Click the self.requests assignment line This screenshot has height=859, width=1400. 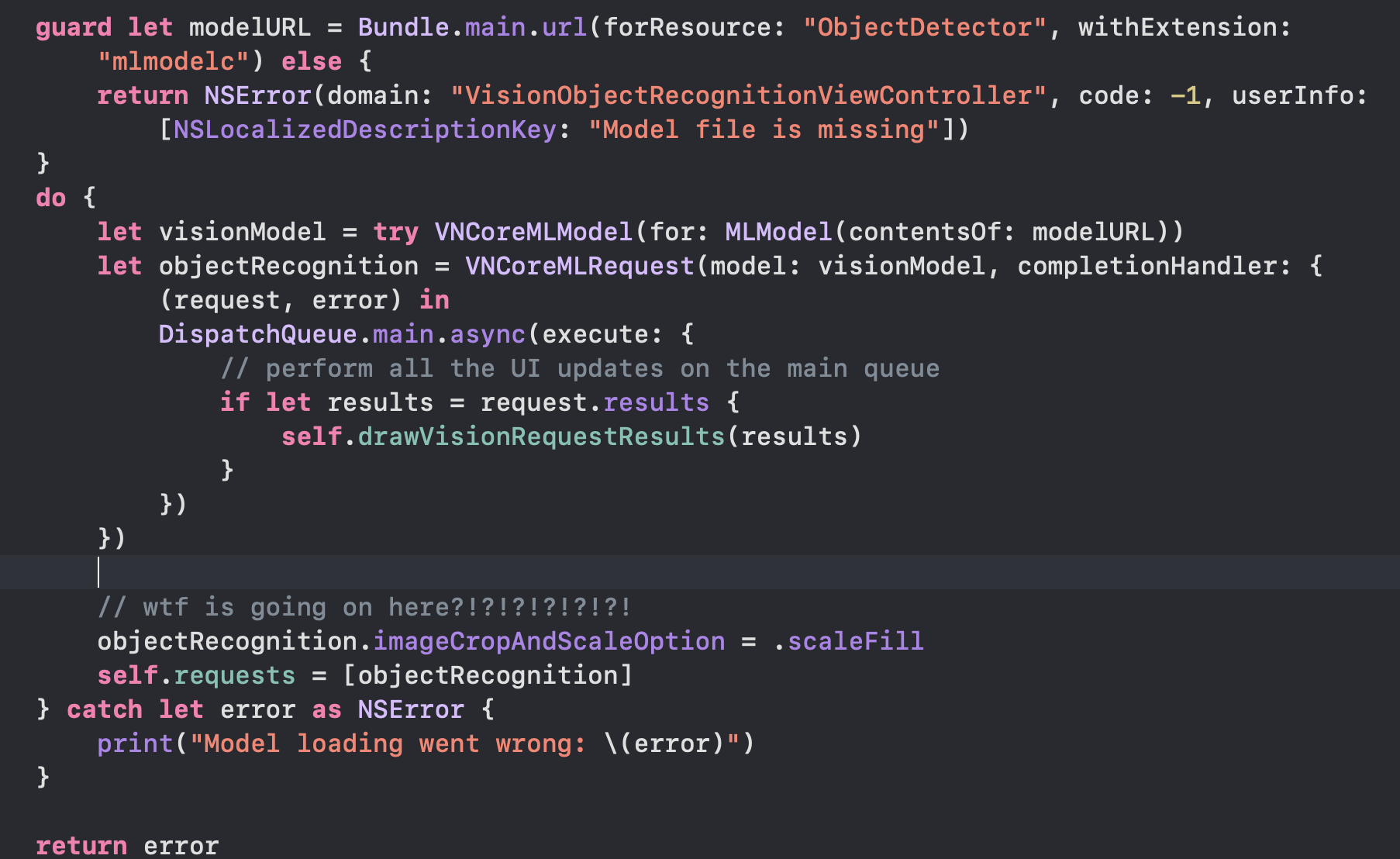click(364, 674)
